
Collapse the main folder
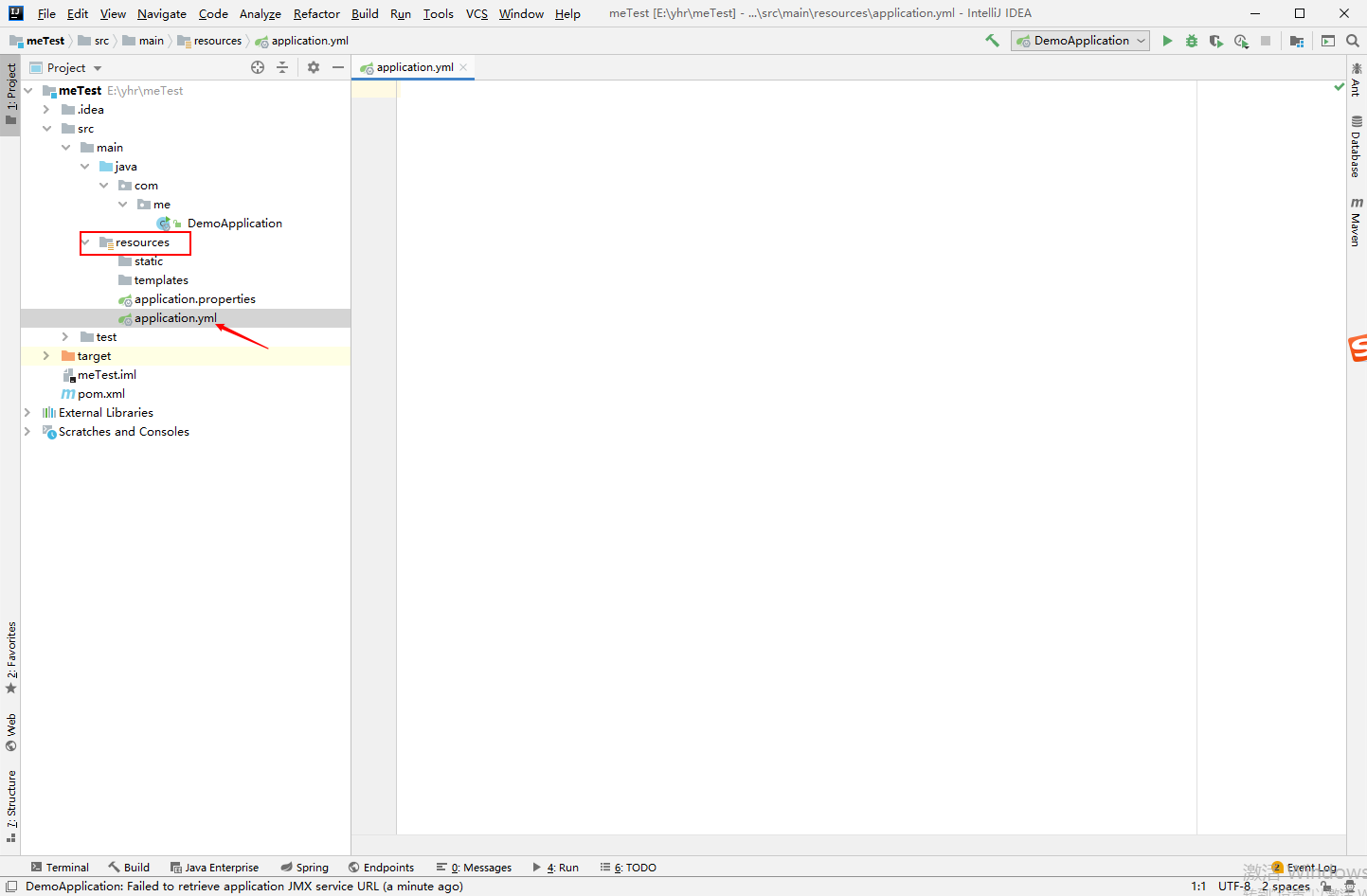click(65, 148)
